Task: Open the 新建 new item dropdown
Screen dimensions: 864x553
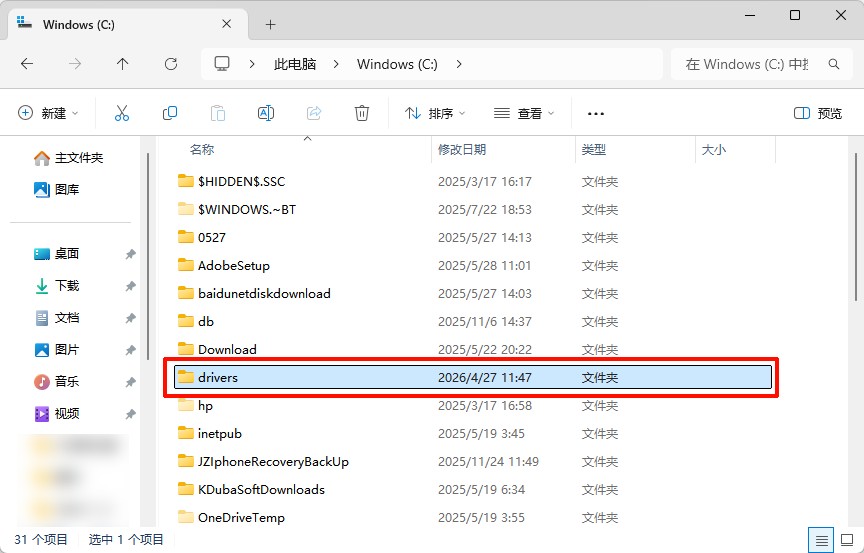Action: (x=48, y=113)
